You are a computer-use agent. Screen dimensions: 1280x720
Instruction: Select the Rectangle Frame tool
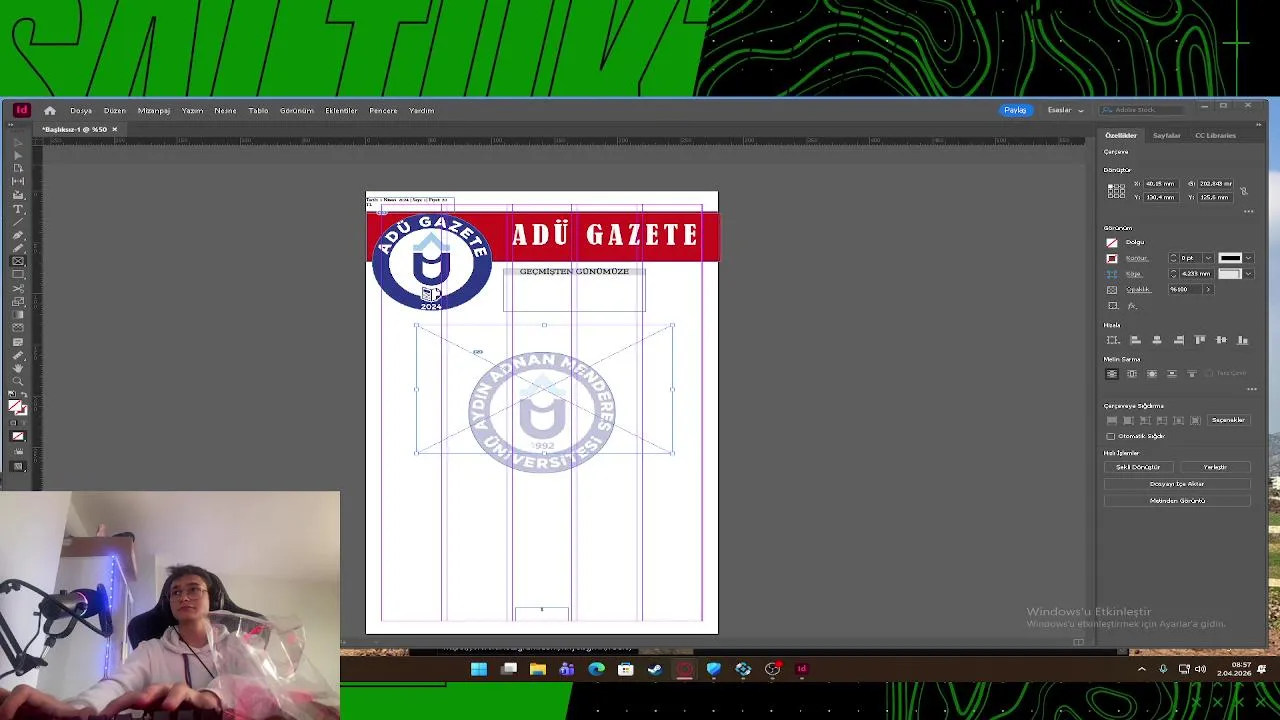(x=18, y=261)
